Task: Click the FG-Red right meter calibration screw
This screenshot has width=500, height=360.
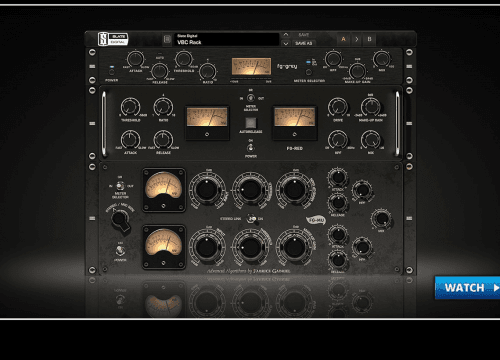Action: click(x=295, y=134)
